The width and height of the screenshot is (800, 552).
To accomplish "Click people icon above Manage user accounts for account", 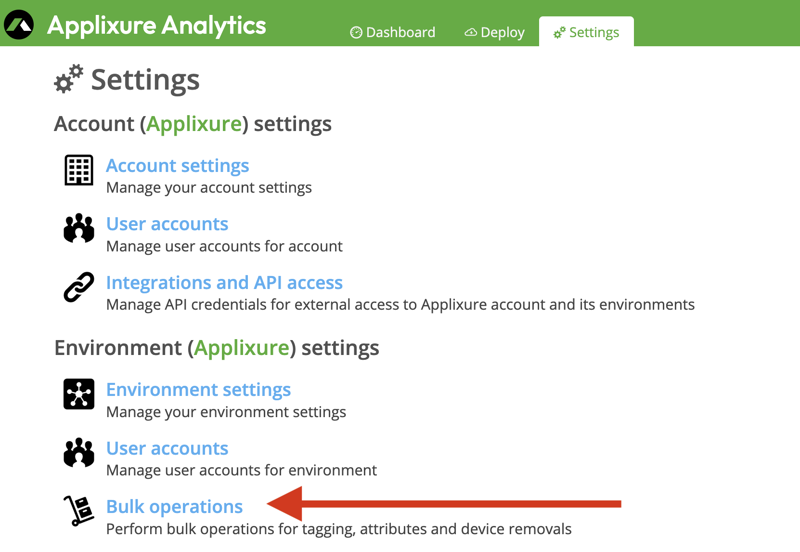I will pyautogui.click(x=79, y=228).
